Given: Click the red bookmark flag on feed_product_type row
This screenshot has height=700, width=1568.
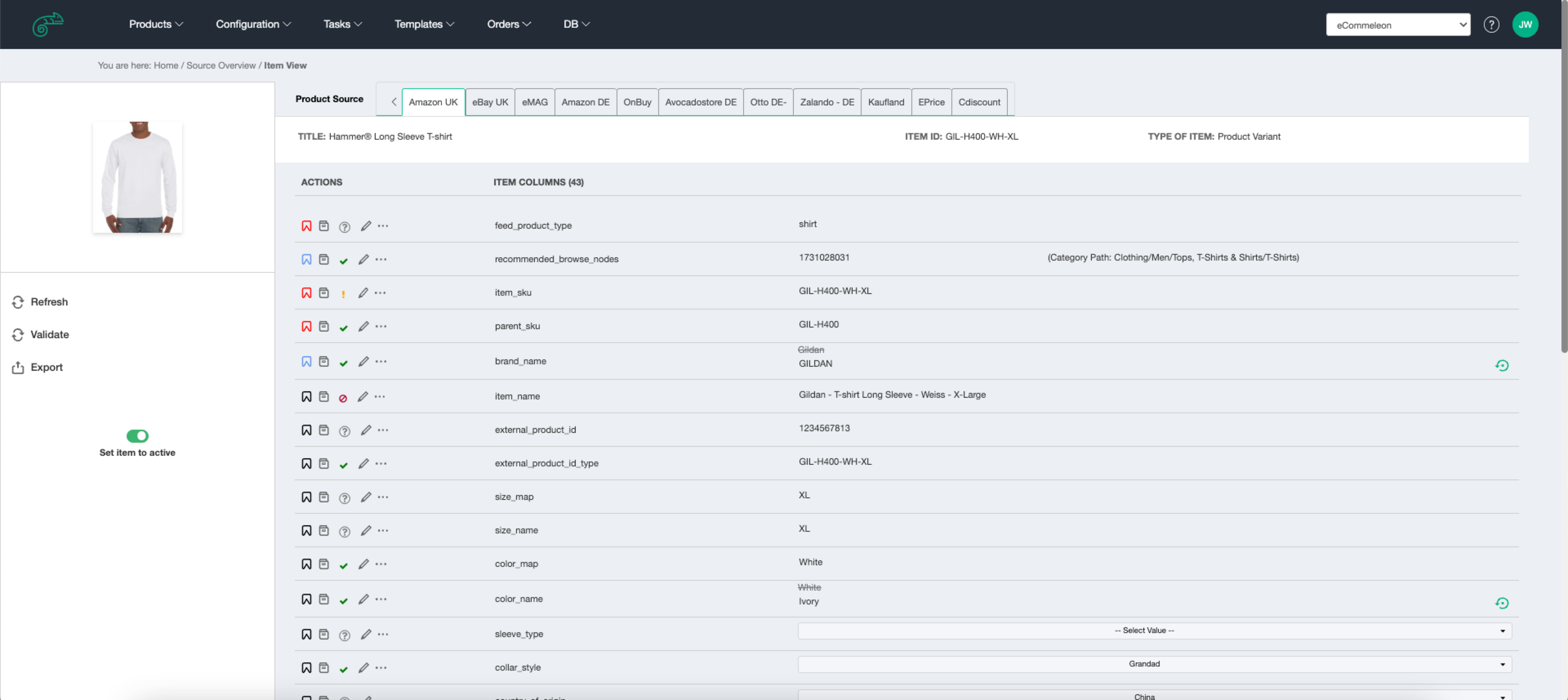Looking at the screenshot, I should click(x=306, y=226).
